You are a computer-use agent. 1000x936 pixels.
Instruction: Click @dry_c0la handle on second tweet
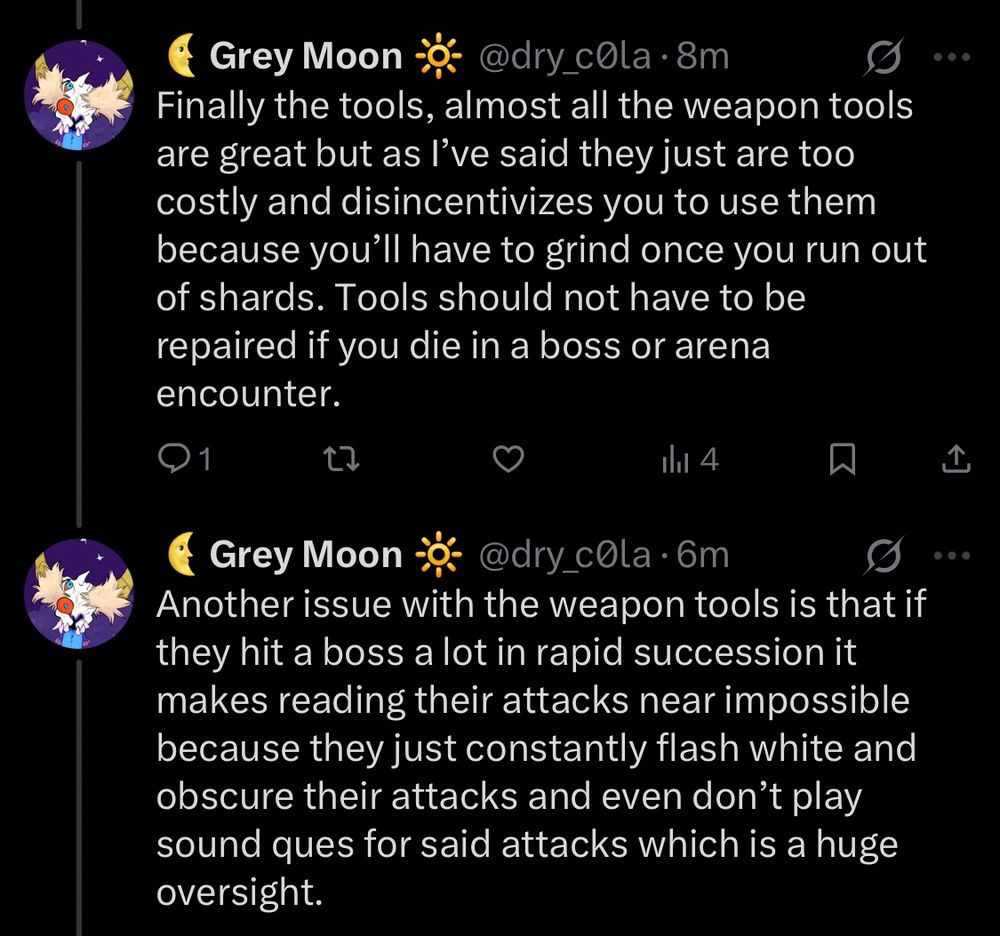coord(566,553)
